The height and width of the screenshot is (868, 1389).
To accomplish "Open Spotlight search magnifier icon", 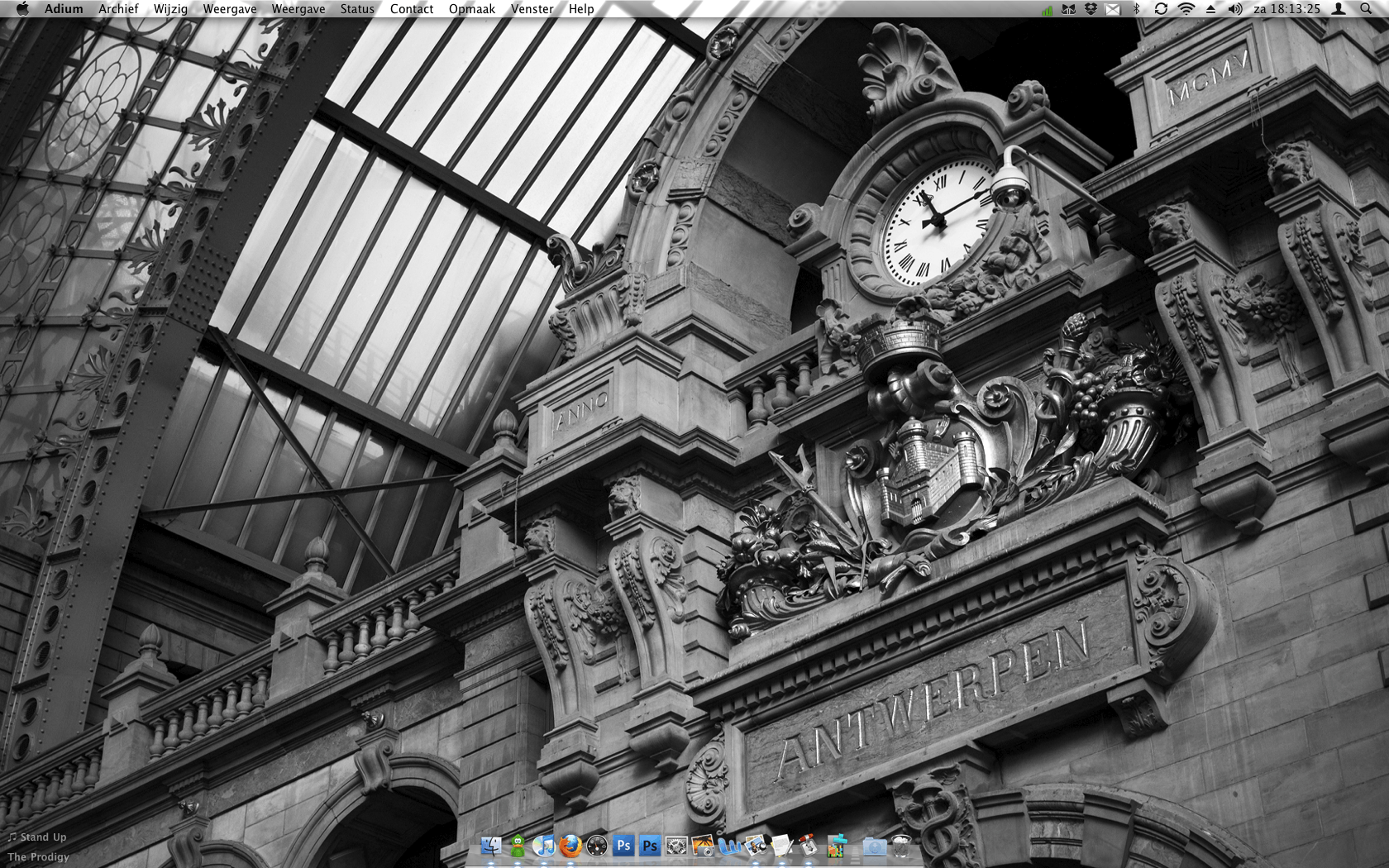I will tap(1365, 9).
